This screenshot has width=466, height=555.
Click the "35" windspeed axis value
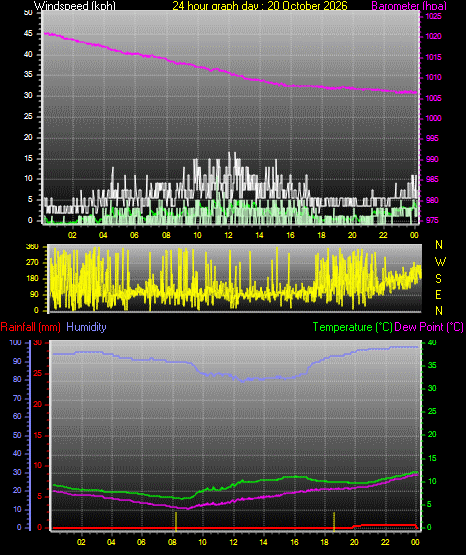click(x=28, y=74)
